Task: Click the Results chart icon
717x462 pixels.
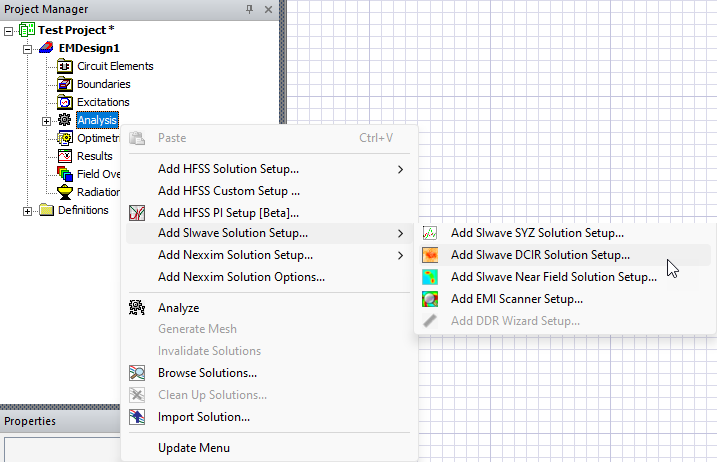Action: [64, 156]
